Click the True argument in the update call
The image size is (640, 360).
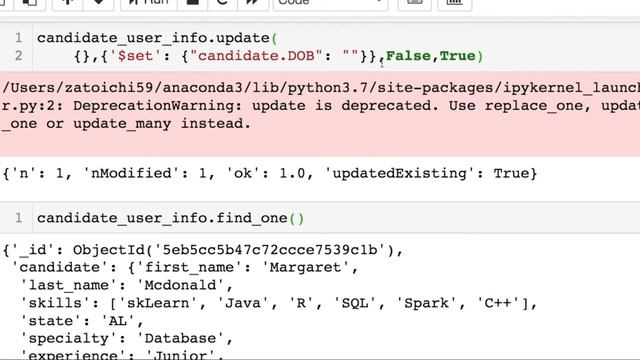(x=457, y=56)
